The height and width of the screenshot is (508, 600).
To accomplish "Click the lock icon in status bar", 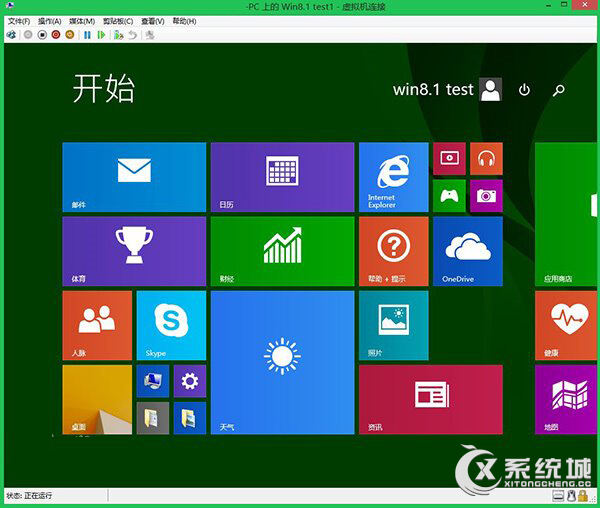I will coord(583,496).
